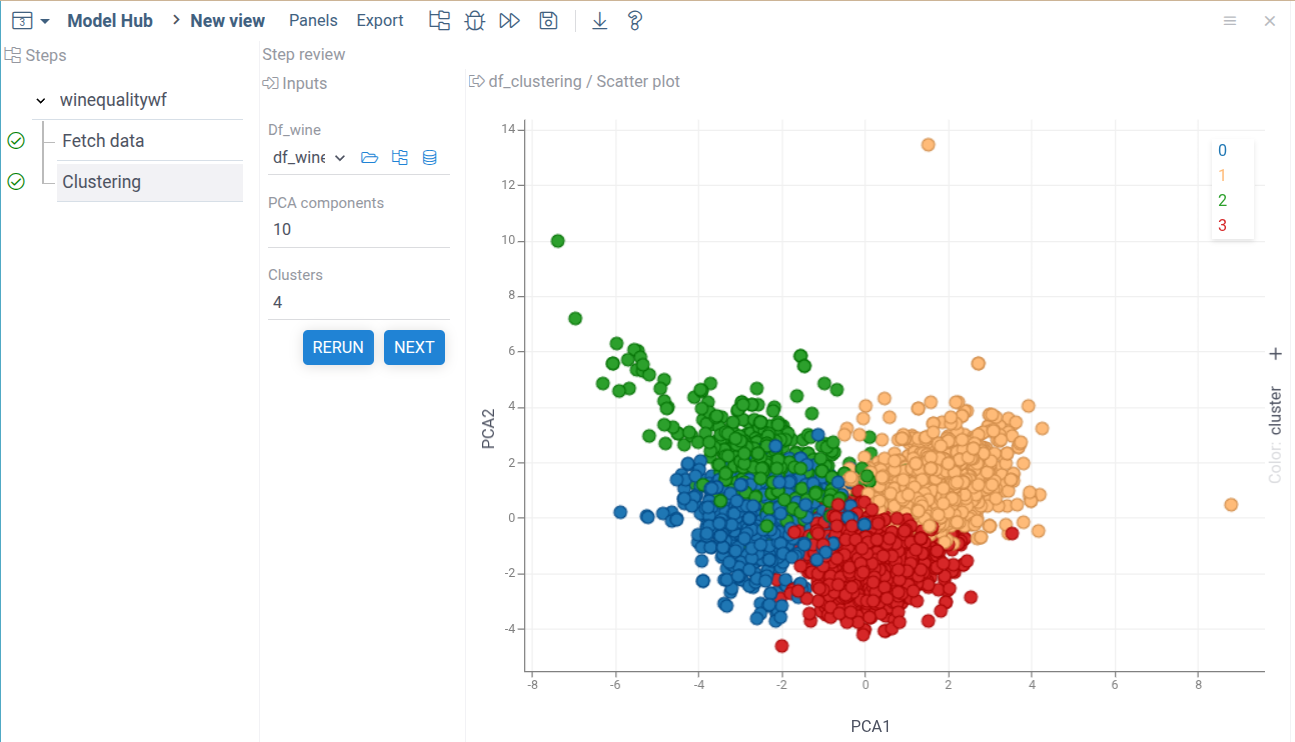1295x742 pixels.
Task: Open the Panels menu
Action: coord(313,20)
